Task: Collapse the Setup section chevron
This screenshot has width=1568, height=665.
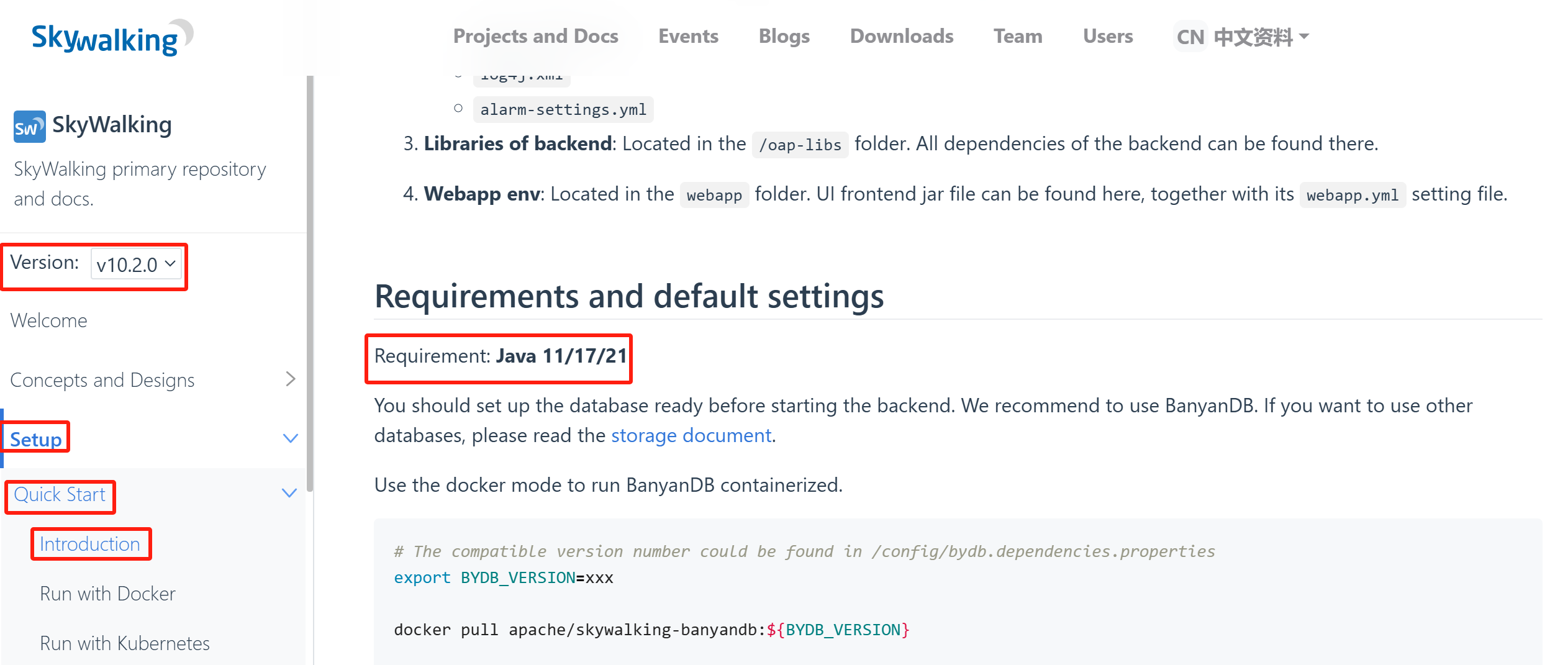Action: 290,438
